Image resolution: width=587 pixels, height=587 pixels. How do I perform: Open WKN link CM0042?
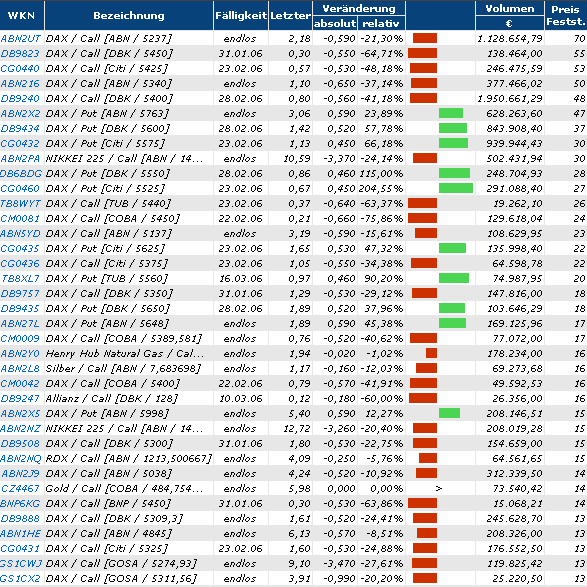tap(20, 383)
